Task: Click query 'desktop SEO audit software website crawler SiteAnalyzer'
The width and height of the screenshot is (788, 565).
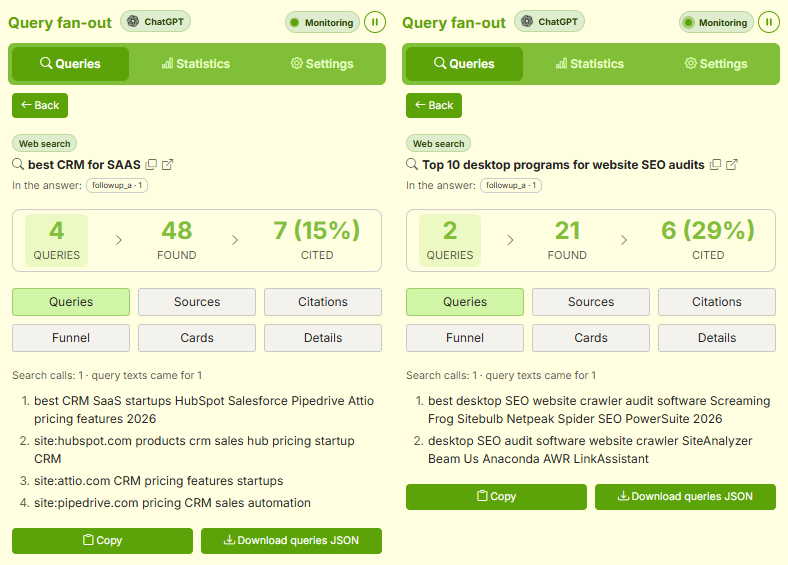Action: [590, 450]
